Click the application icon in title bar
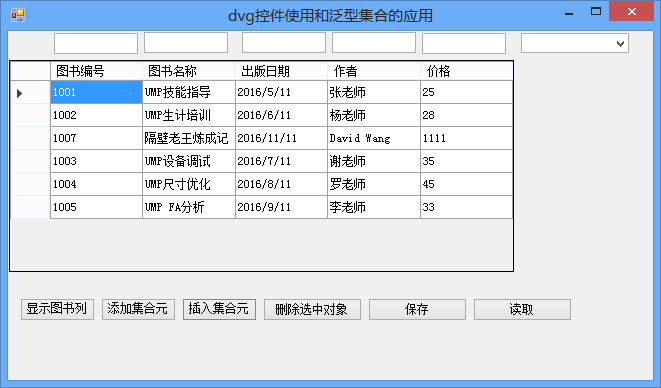The width and height of the screenshot is (661, 388). point(18,15)
